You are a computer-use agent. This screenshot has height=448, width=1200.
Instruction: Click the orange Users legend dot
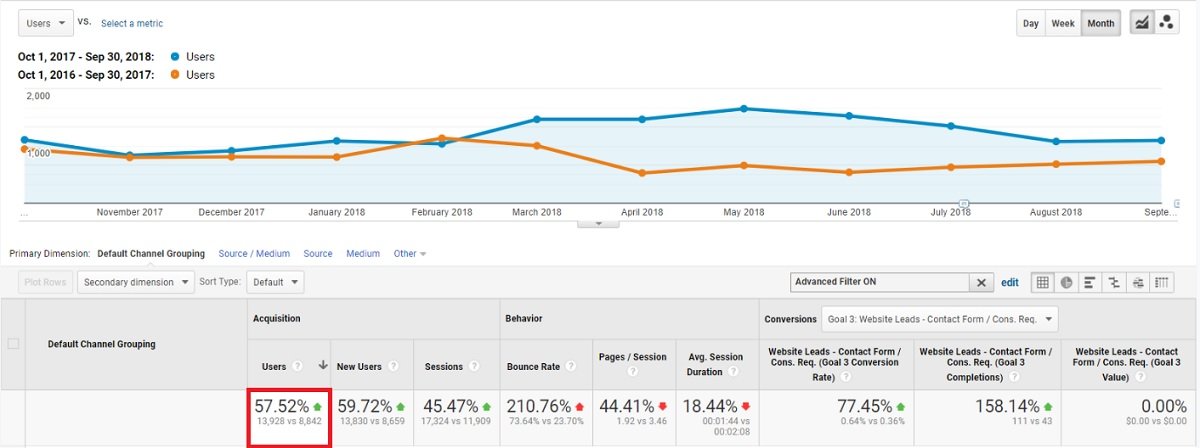pos(176,75)
